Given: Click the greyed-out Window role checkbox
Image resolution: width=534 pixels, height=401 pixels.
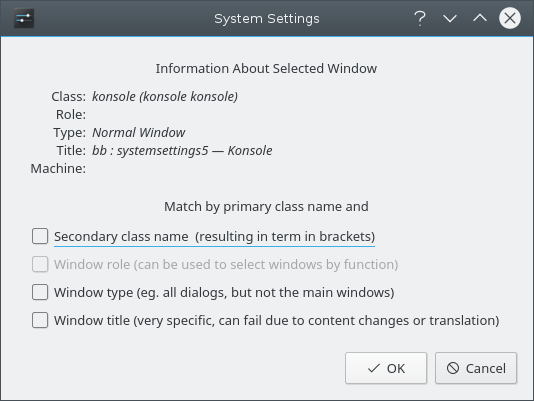Looking at the screenshot, I should 40,264.
